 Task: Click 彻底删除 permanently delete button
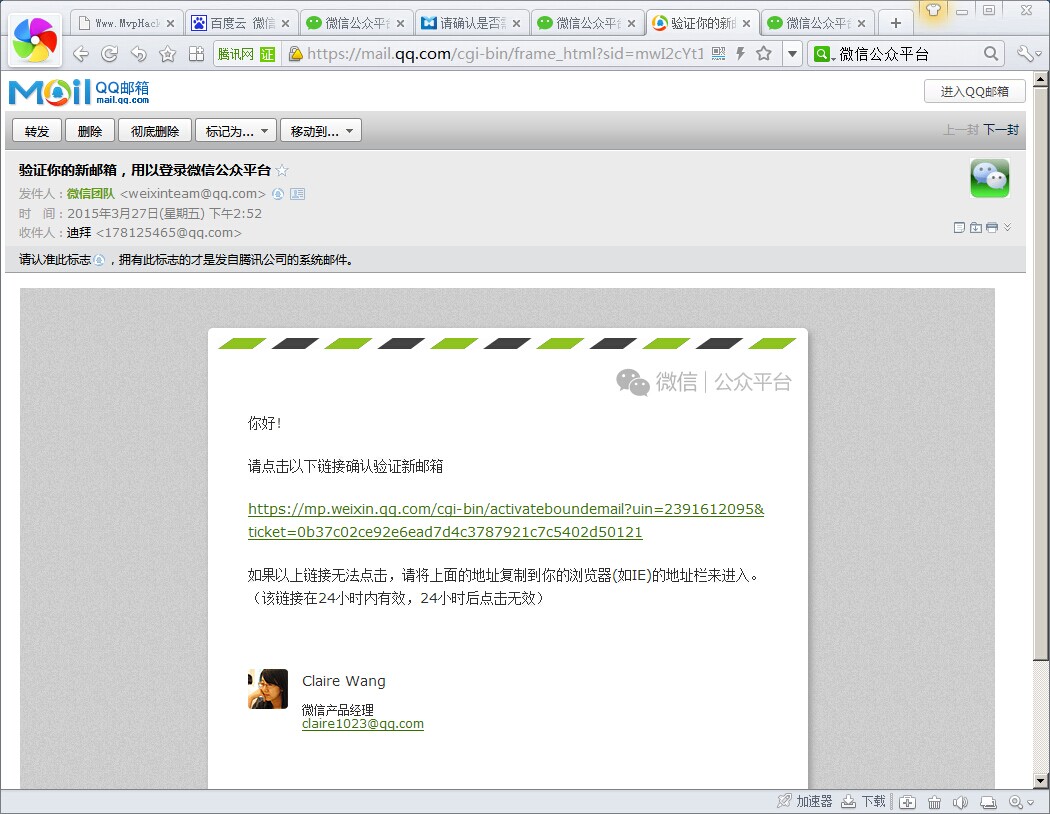[x=155, y=131]
